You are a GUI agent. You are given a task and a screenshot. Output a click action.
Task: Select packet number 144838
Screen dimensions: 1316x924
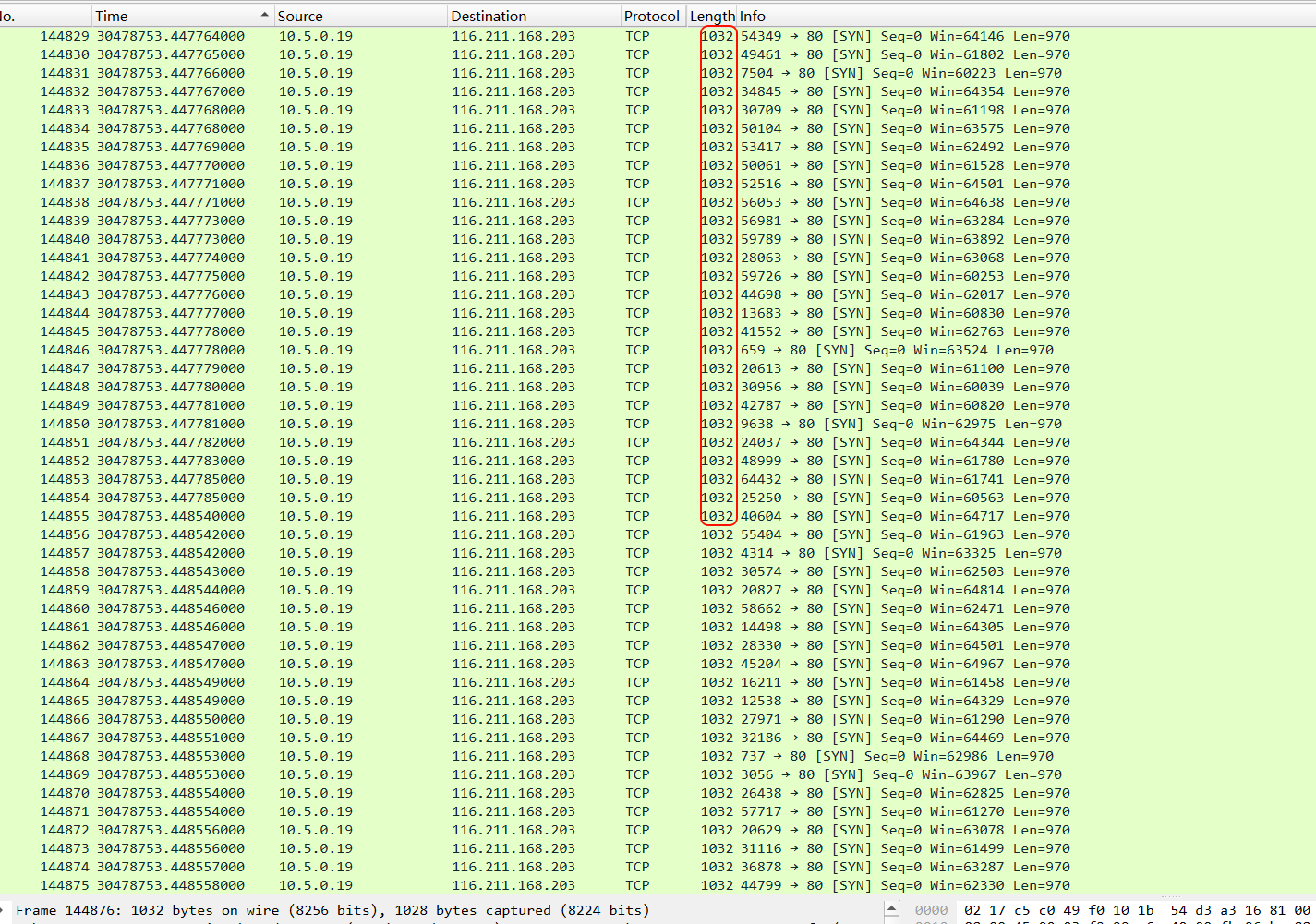click(65, 202)
